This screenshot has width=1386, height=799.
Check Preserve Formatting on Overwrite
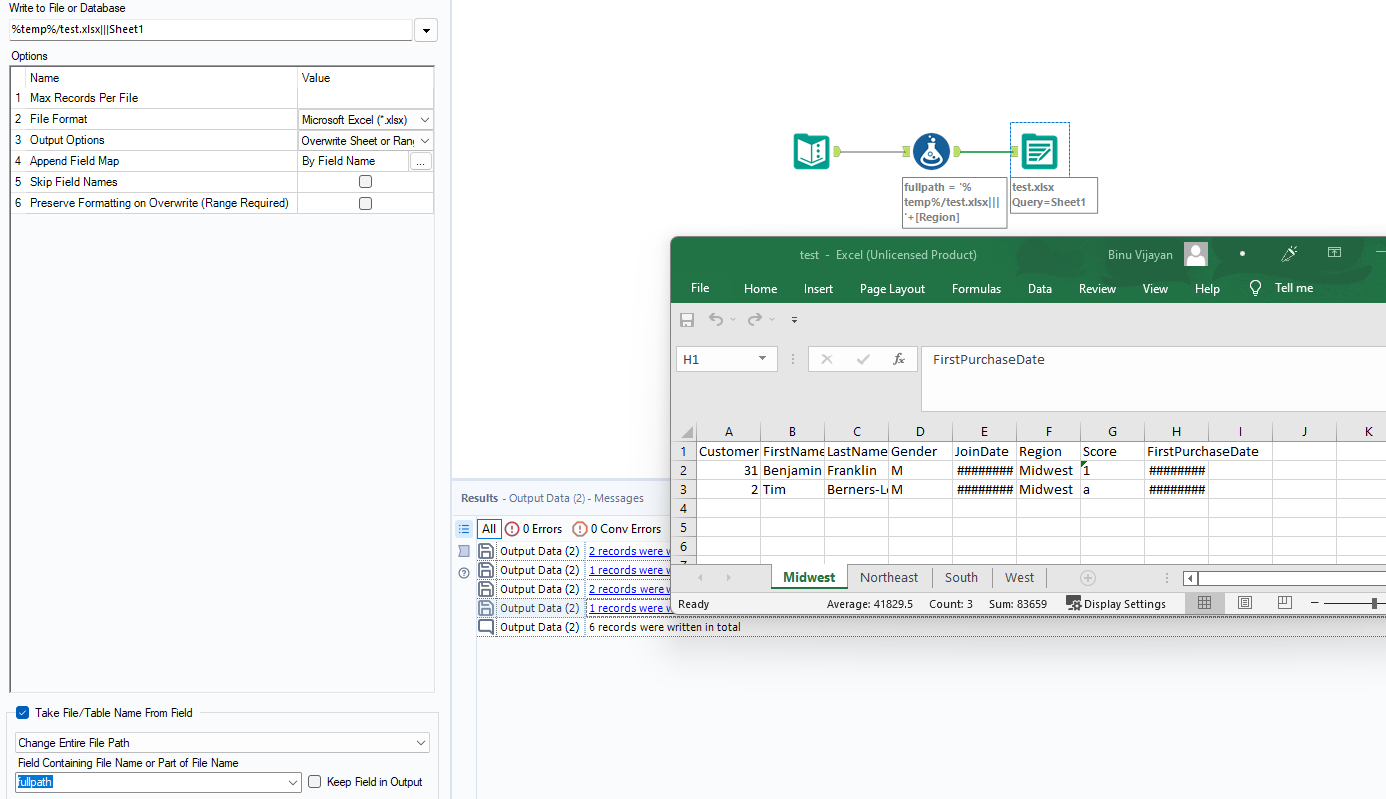pyautogui.click(x=365, y=203)
